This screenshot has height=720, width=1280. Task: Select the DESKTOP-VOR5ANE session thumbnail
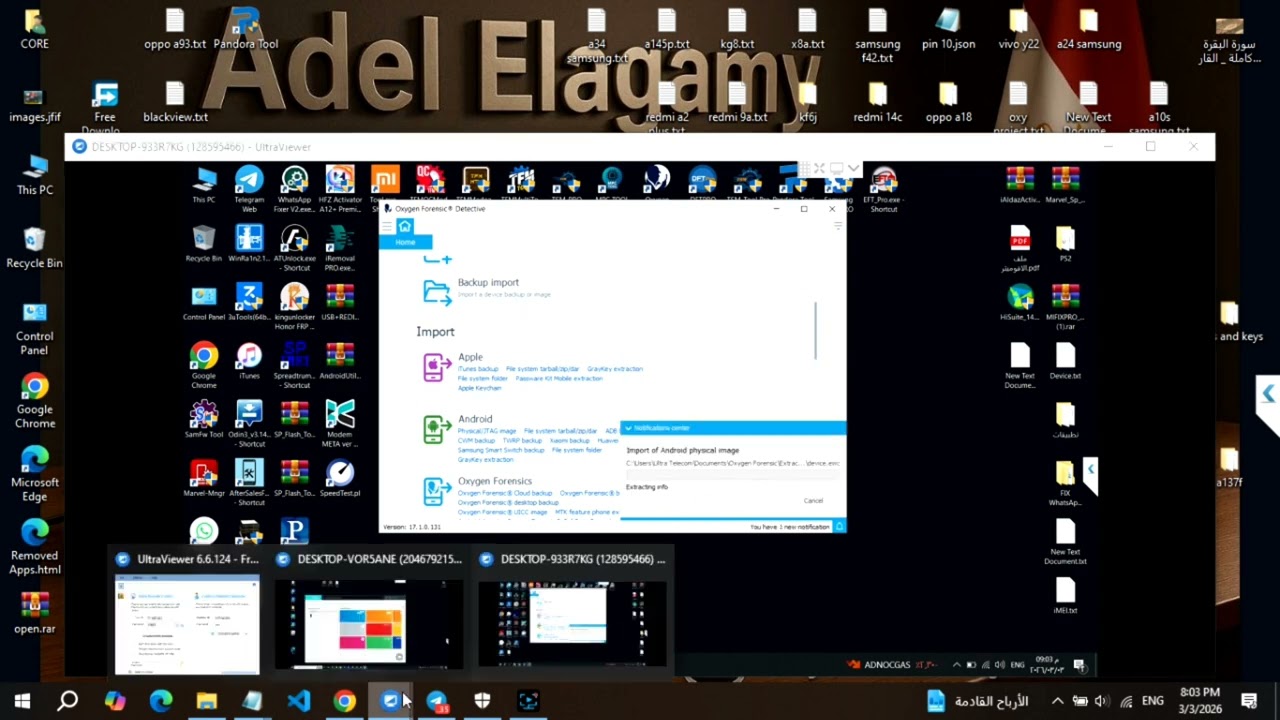coord(369,612)
